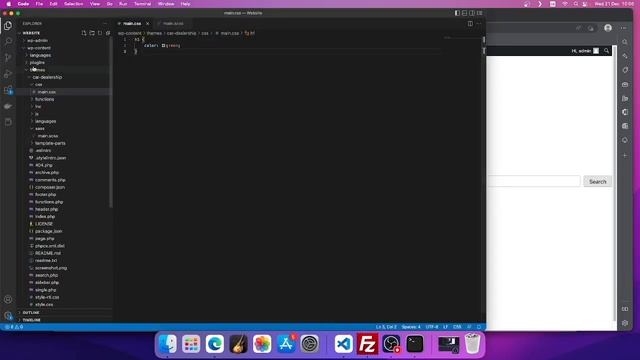This screenshot has width=640, height=360.
Task: Open Terminal app from the Dock
Action: pyautogui.click(x=415, y=344)
